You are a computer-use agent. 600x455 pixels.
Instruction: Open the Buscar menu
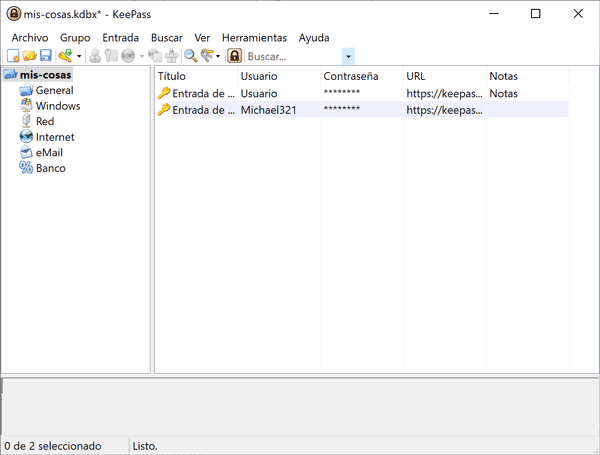click(167, 38)
